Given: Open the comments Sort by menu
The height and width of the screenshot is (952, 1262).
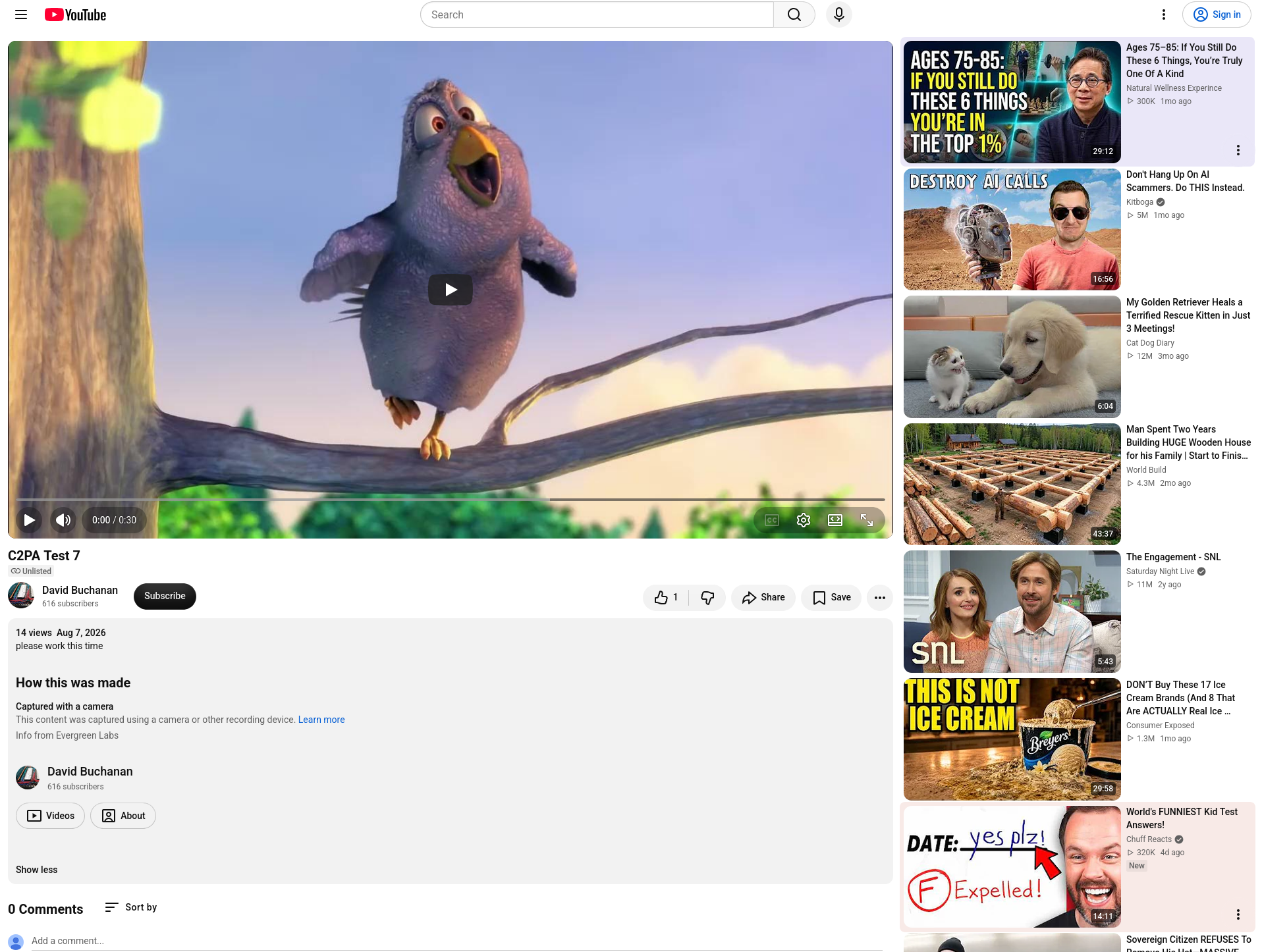Looking at the screenshot, I should 131,907.
